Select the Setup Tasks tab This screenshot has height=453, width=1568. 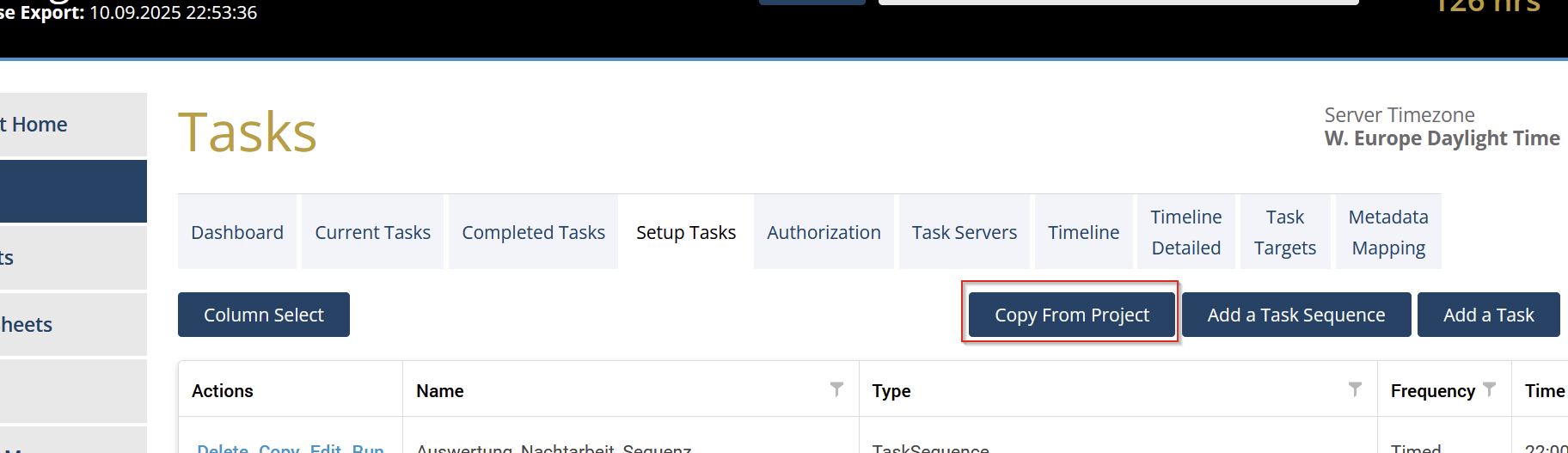coord(686,232)
